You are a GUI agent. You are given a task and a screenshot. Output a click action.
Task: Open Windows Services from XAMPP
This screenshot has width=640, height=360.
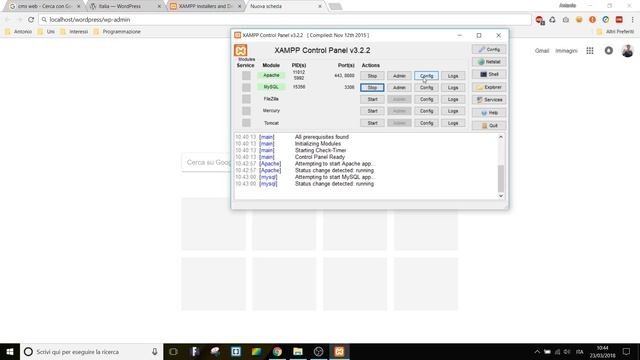pos(489,100)
